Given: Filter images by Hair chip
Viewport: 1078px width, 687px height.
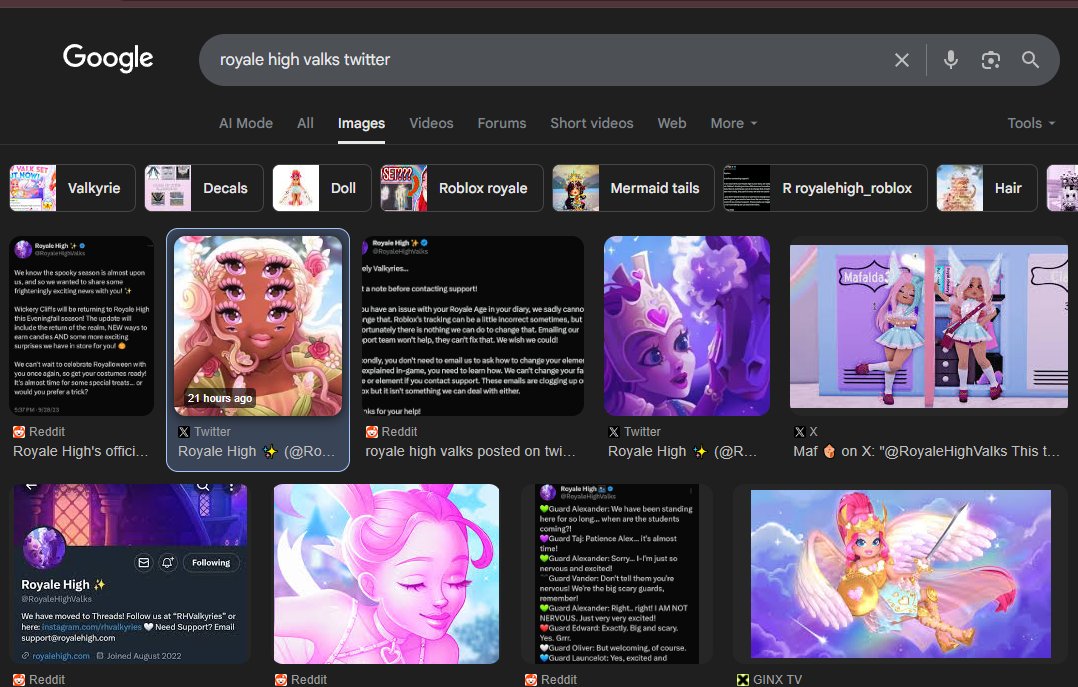Looking at the screenshot, I should 987,188.
